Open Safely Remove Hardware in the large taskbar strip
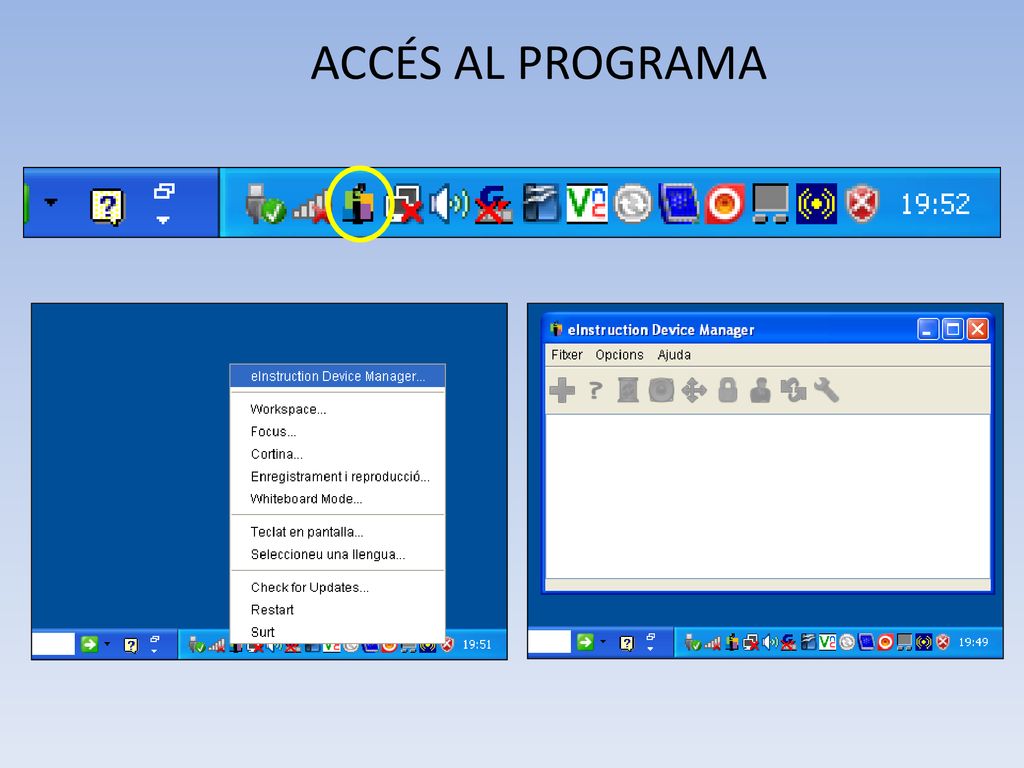Image resolution: width=1024 pixels, height=768 pixels. [x=264, y=204]
